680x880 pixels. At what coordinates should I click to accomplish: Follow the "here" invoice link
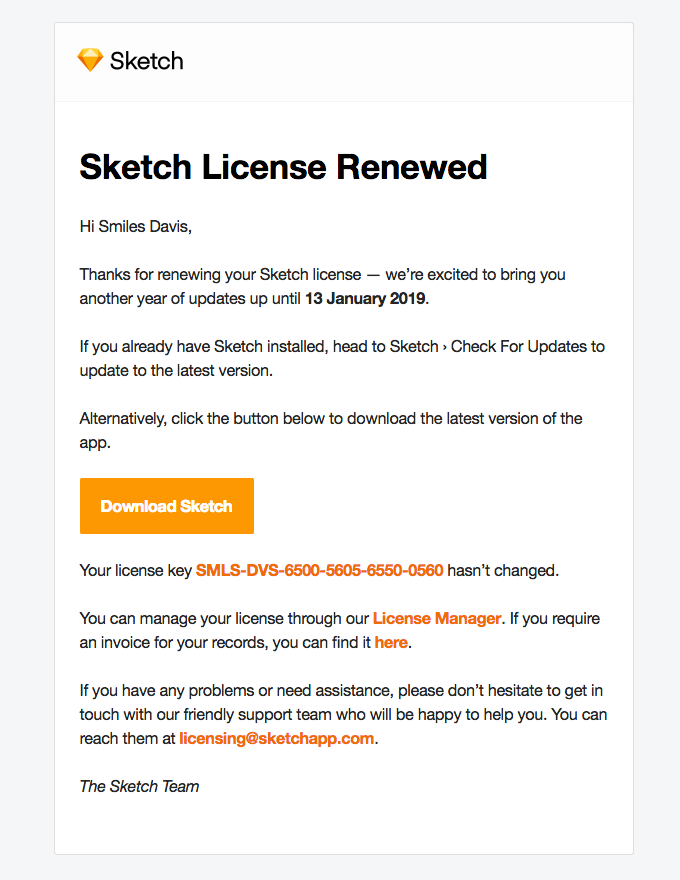coord(391,642)
